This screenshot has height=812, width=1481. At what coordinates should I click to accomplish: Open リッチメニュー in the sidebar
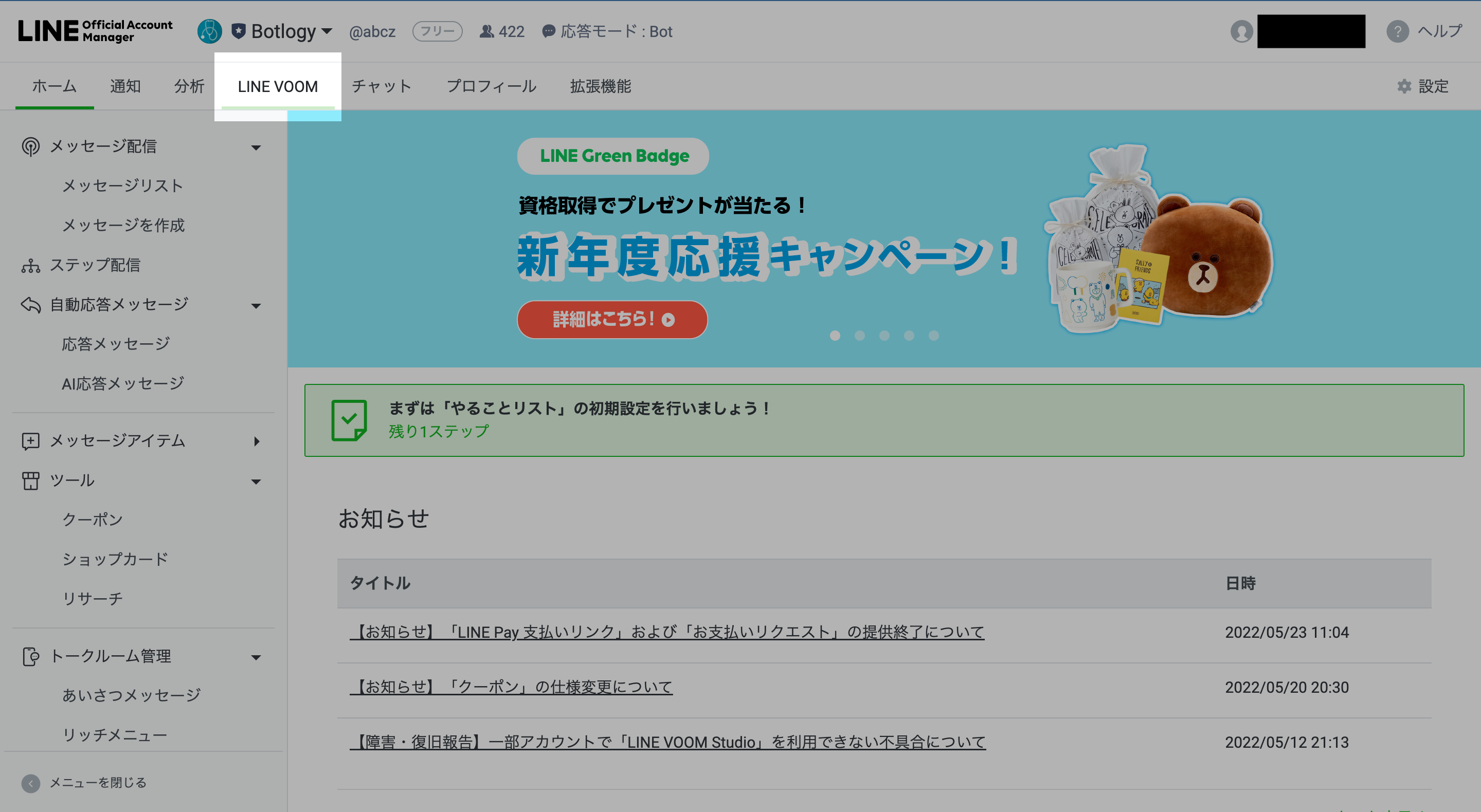point(114,734)
